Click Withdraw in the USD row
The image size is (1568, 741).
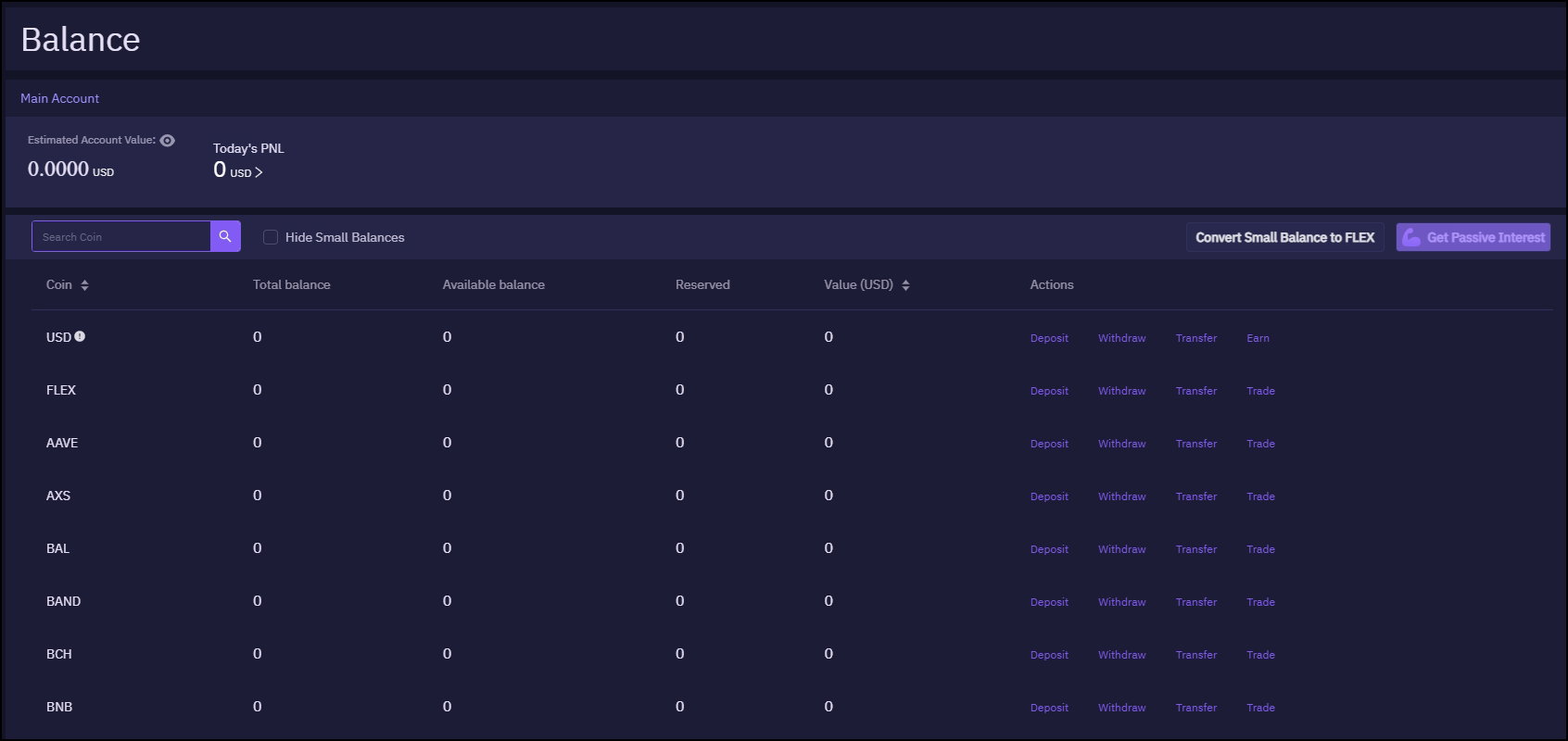[x=1122, y=338]
